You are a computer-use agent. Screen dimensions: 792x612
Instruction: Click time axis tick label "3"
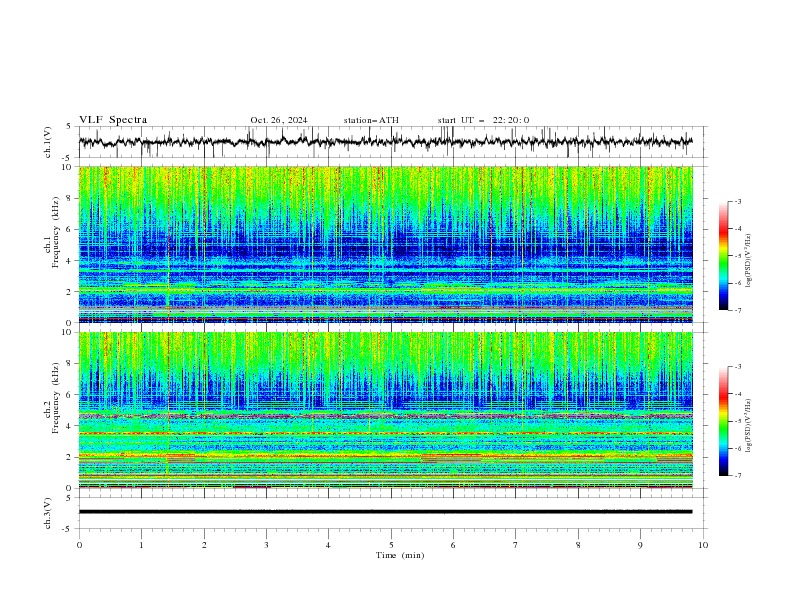click(x=266, y=545)
